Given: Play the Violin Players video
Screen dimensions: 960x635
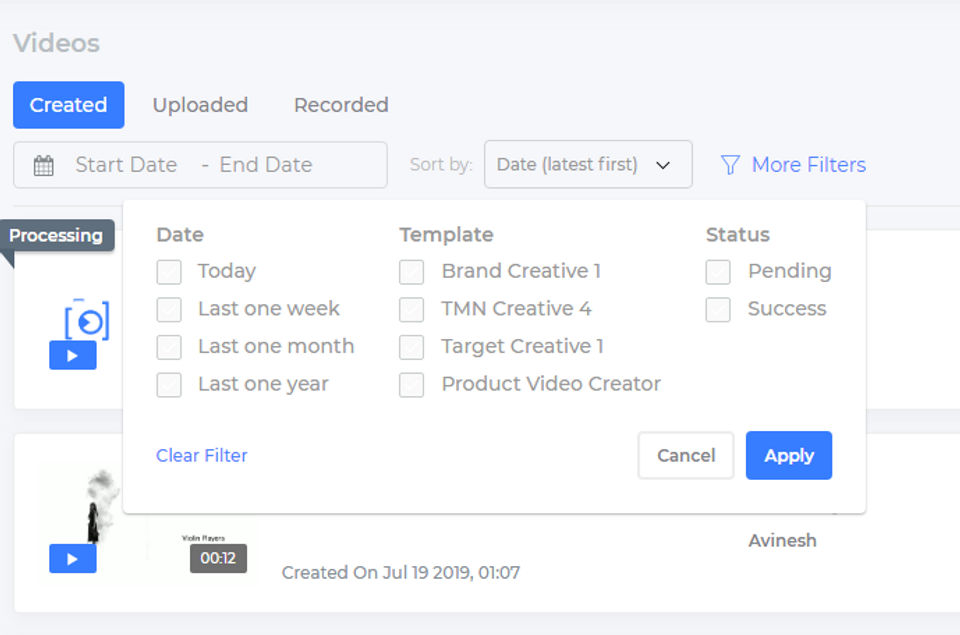Looking at the screenshot, I should pos(72,558).
